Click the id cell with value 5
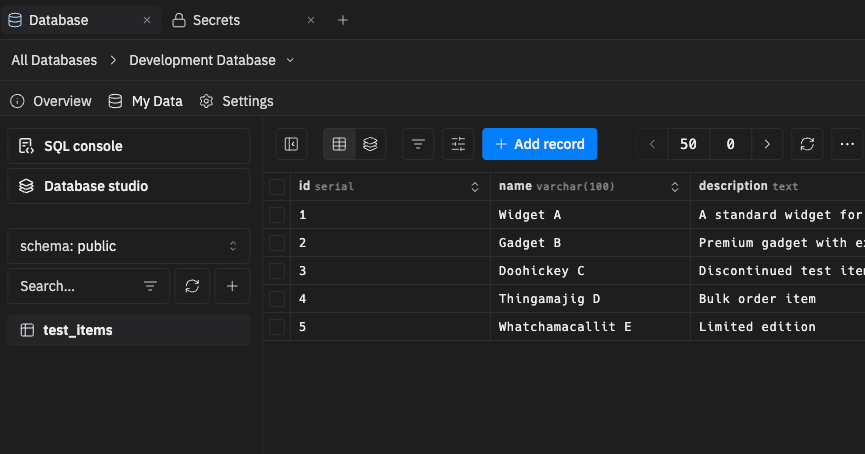This screenshot has width=865, height=454. point(391,327)
